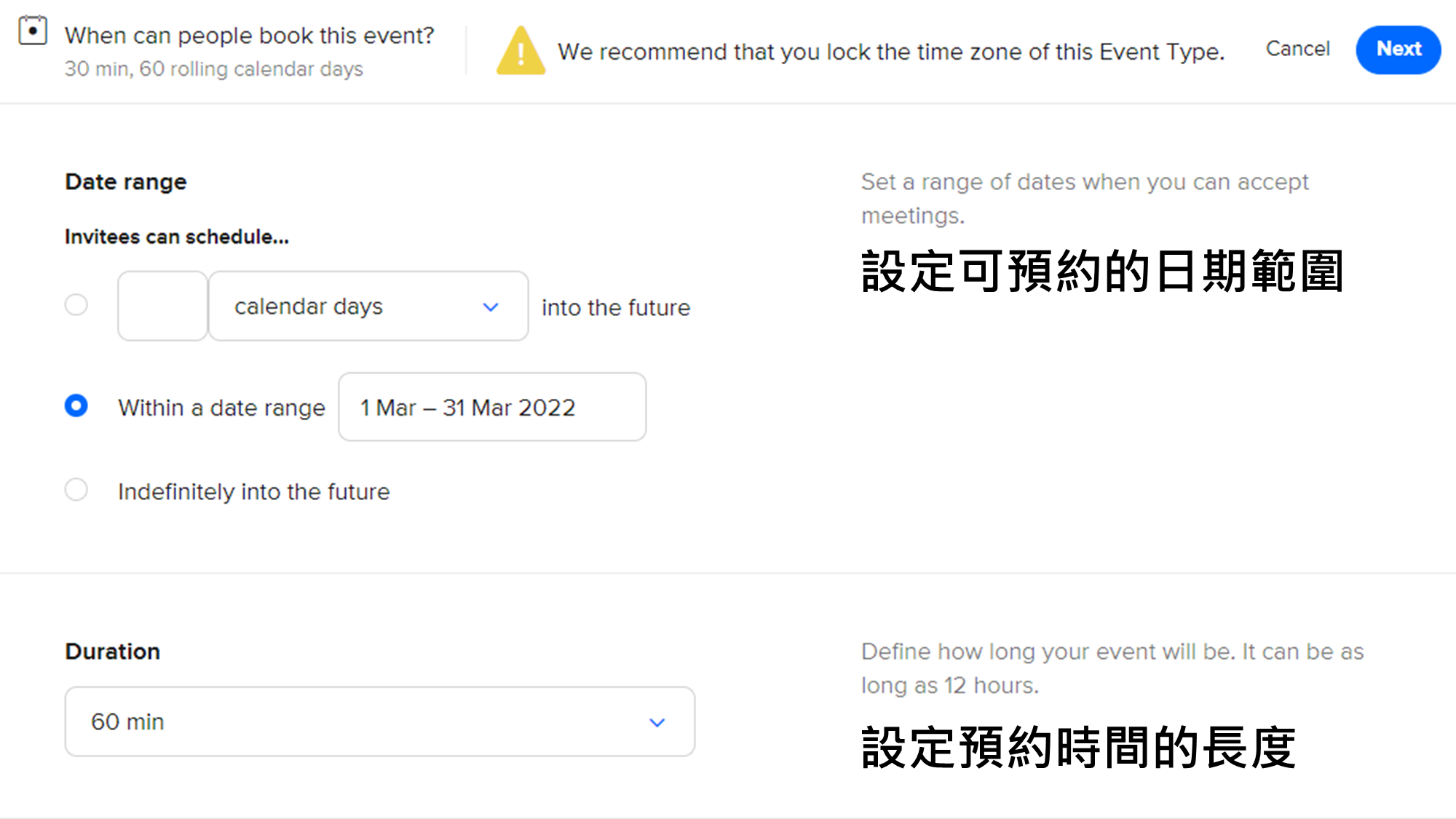Click the time zone lock recommendation message
Image resolution: width=1456 pixels, height=819 pixels.
point(891,52)
